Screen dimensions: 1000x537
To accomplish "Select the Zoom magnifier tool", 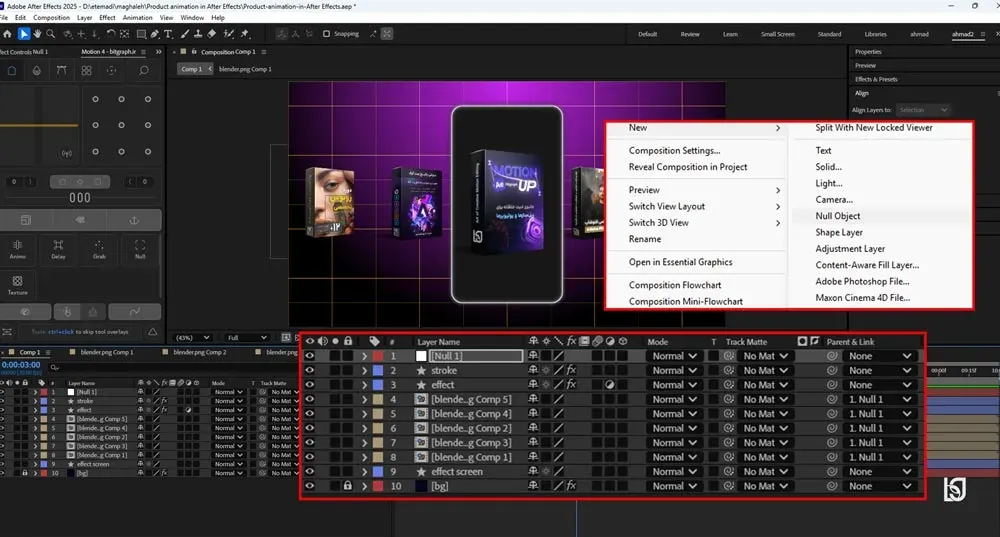I will click(51, 34).
